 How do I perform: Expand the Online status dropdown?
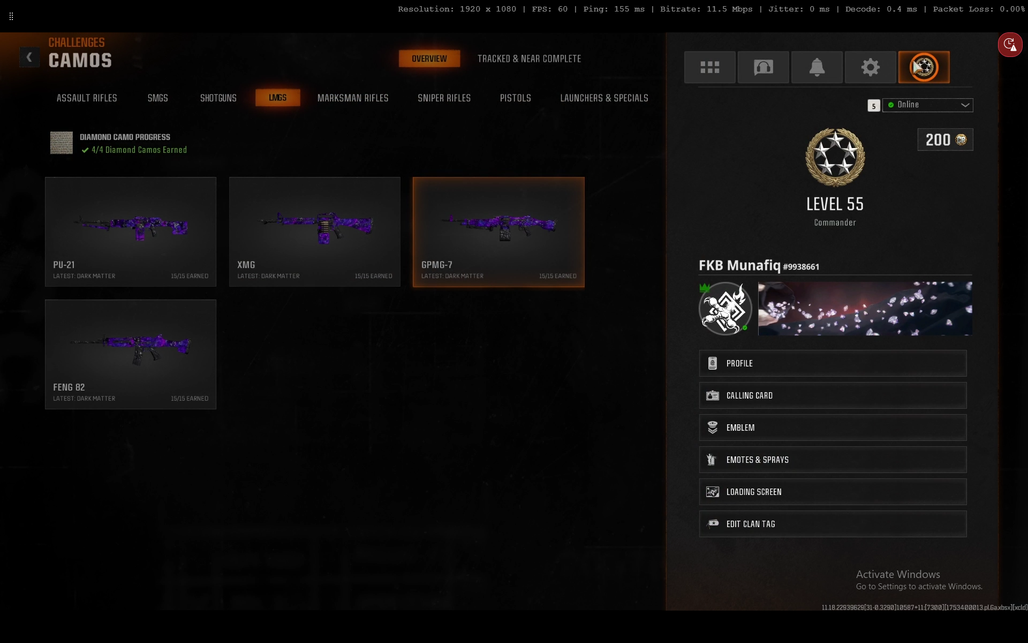[927, 105]
